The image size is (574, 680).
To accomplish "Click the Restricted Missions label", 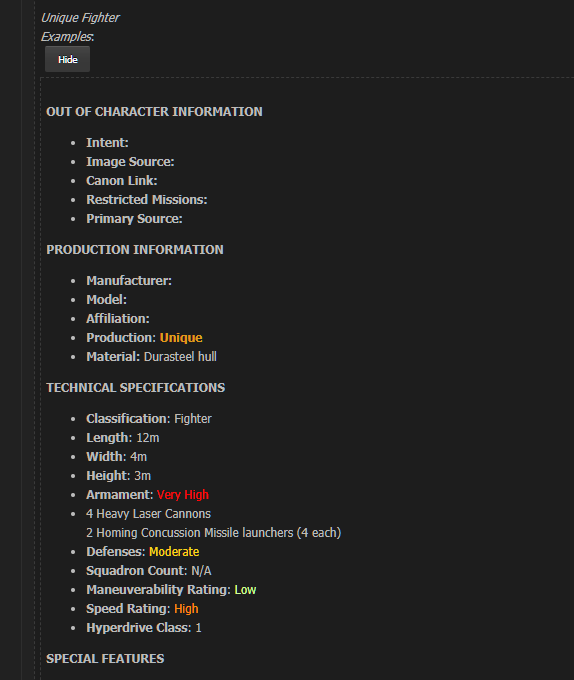I will (147, 200).
